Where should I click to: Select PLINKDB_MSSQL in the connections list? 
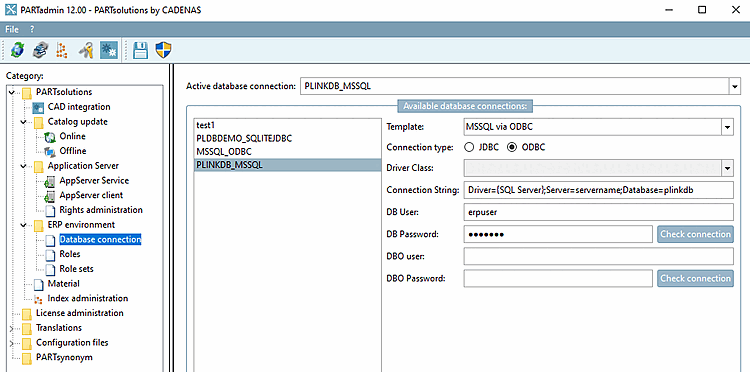click(287, 165)
